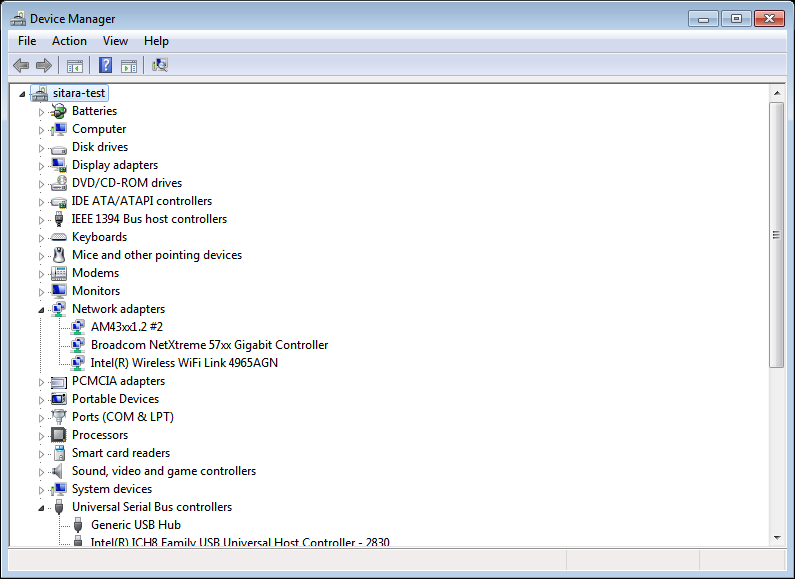Click the IEEE 1394 Bus host controllers icon
Screen dimensions: 795x579
pyautogui.click(x=59, y=219)
